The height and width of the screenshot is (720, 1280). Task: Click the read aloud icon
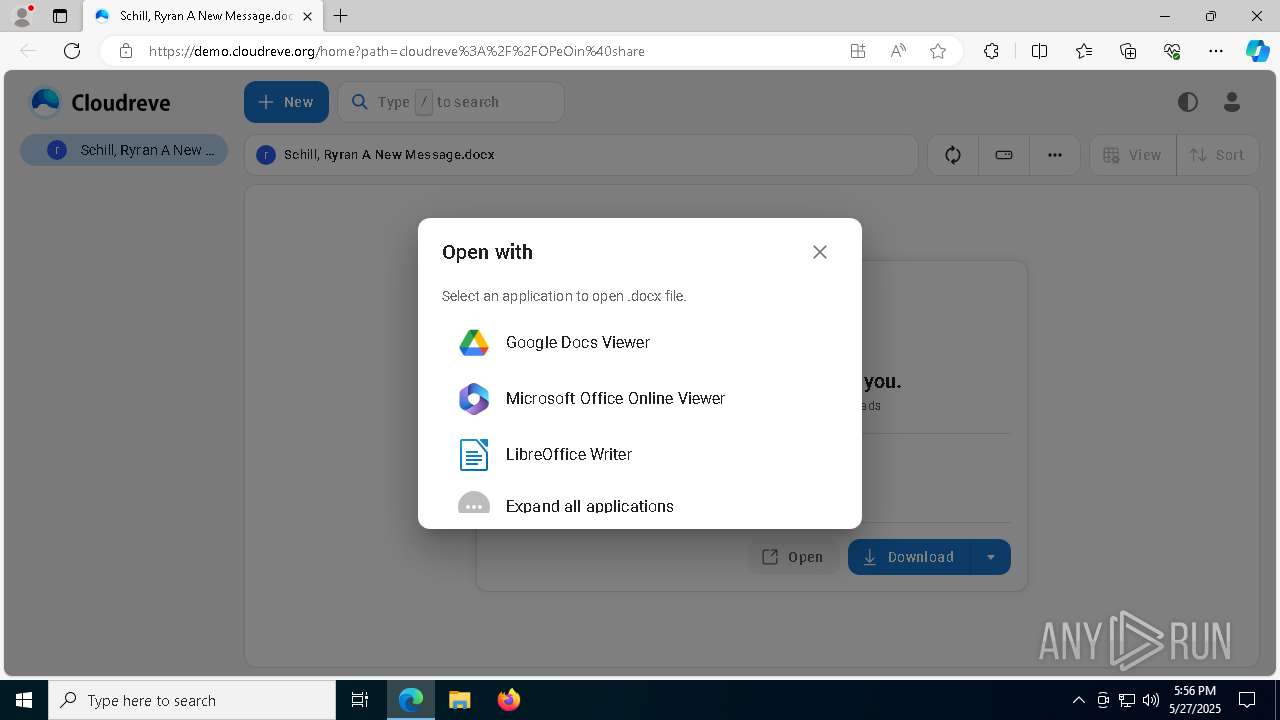pos(898,51)
